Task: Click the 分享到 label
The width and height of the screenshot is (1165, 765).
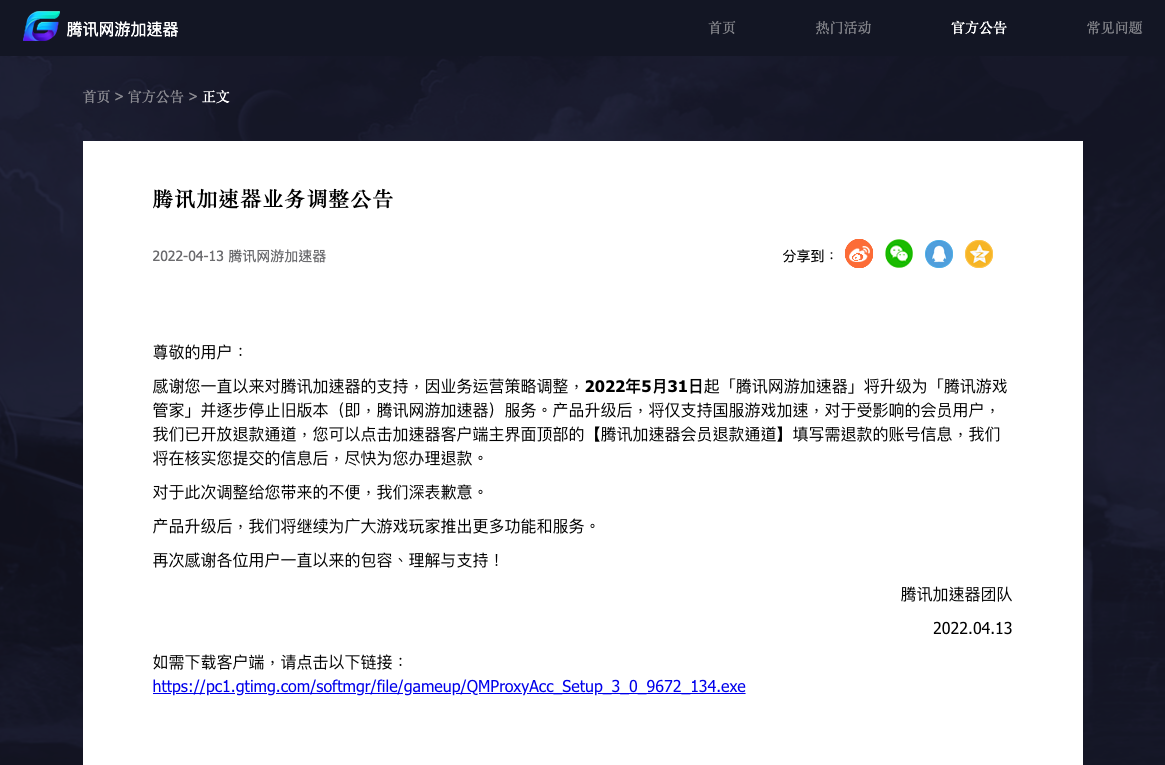Action: [x=809, y=256]
